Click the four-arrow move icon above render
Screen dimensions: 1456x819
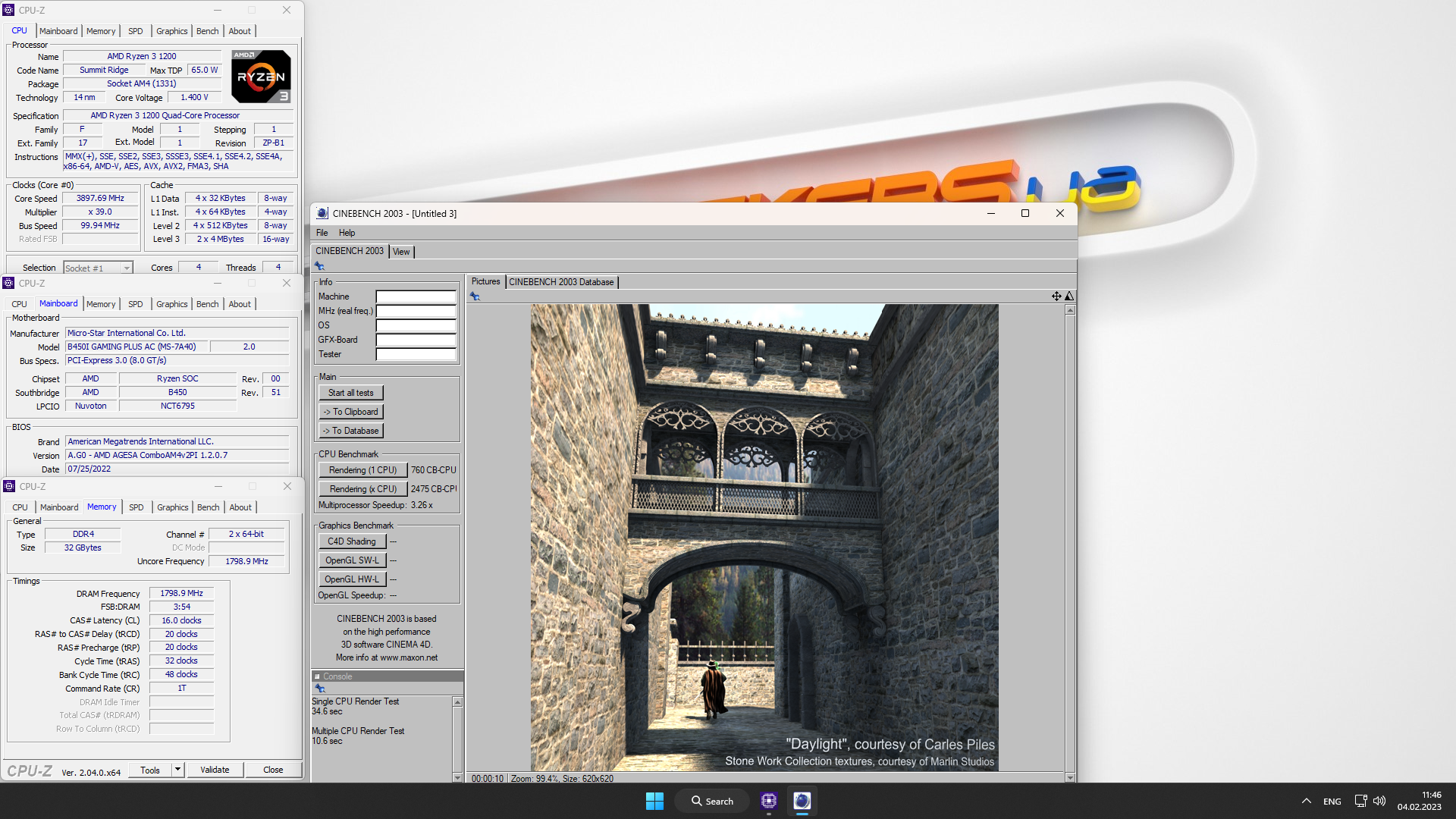click(x=1056, y=297)
